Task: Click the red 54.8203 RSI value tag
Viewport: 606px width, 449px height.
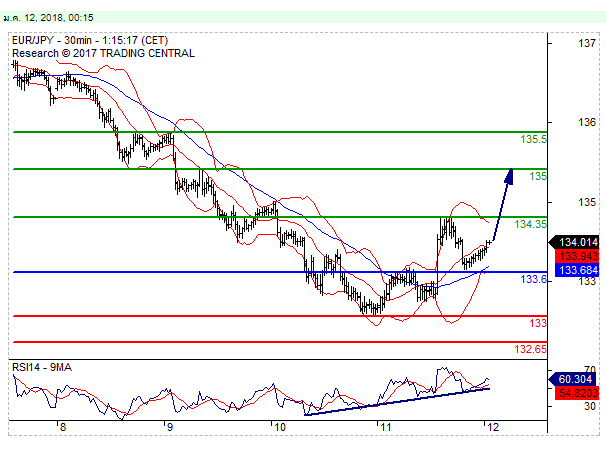Action: point(578,394)
